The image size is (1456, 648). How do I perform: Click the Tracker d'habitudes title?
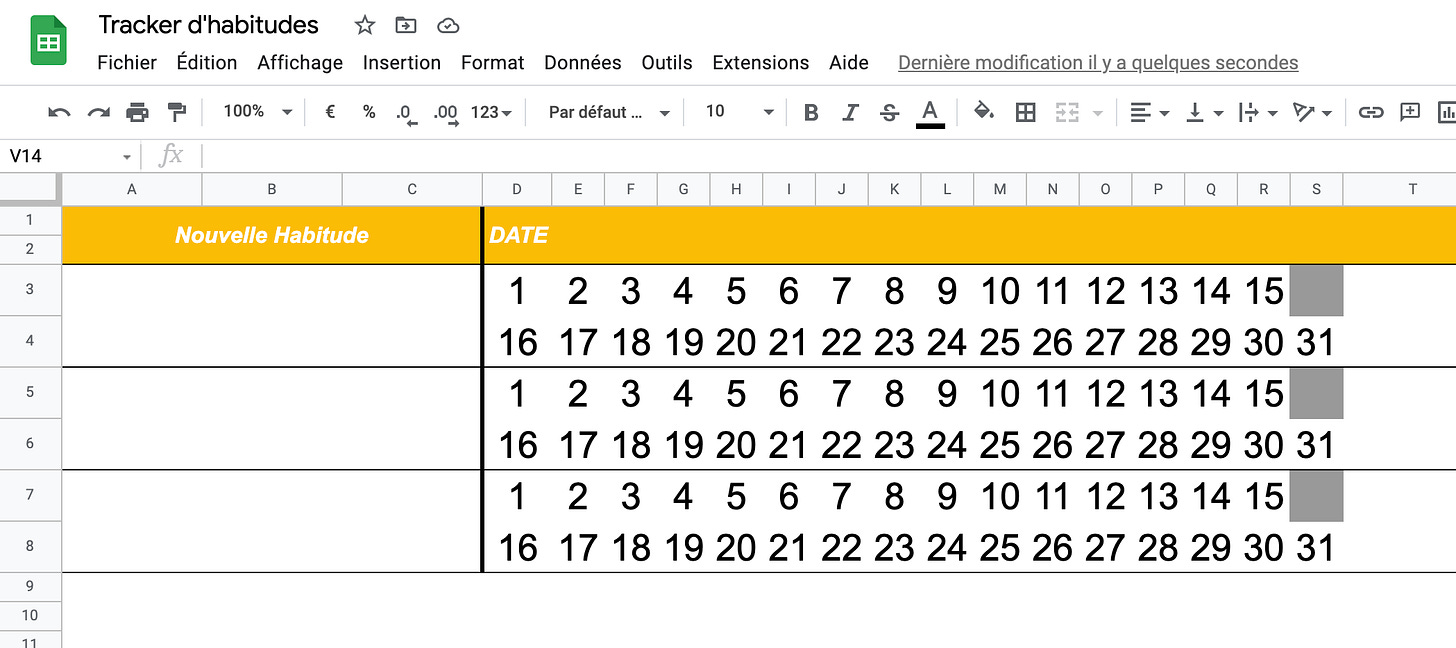point(208,25)
